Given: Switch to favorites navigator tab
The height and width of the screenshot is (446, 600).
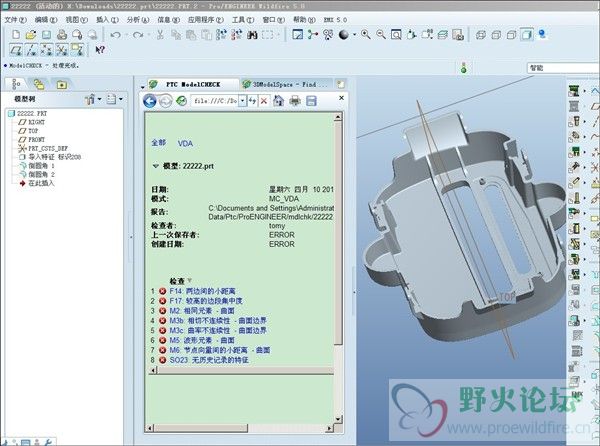Looking at the screenshot, I should click(62, 84).
